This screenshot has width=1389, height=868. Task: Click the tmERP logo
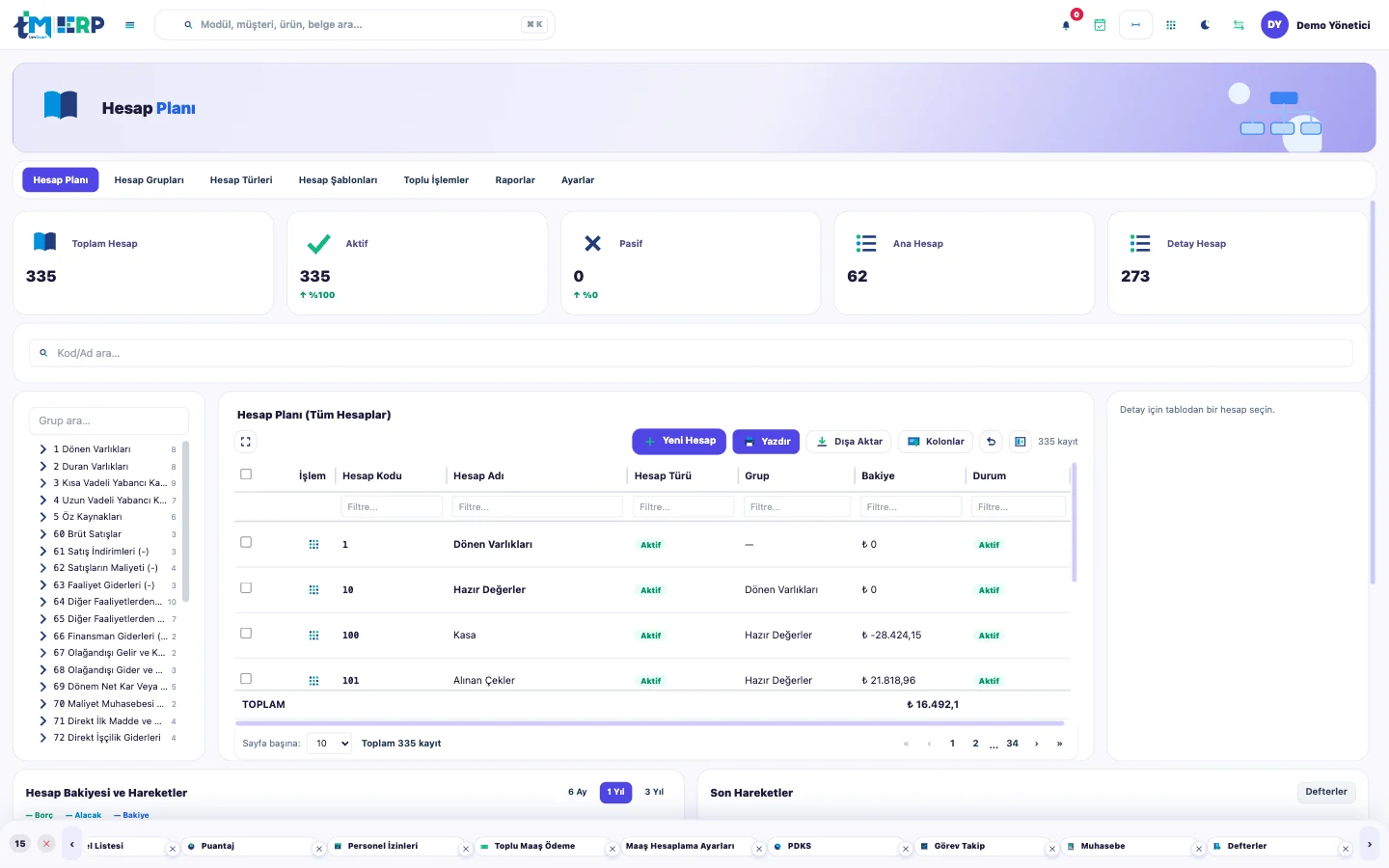tap(59, 25)
